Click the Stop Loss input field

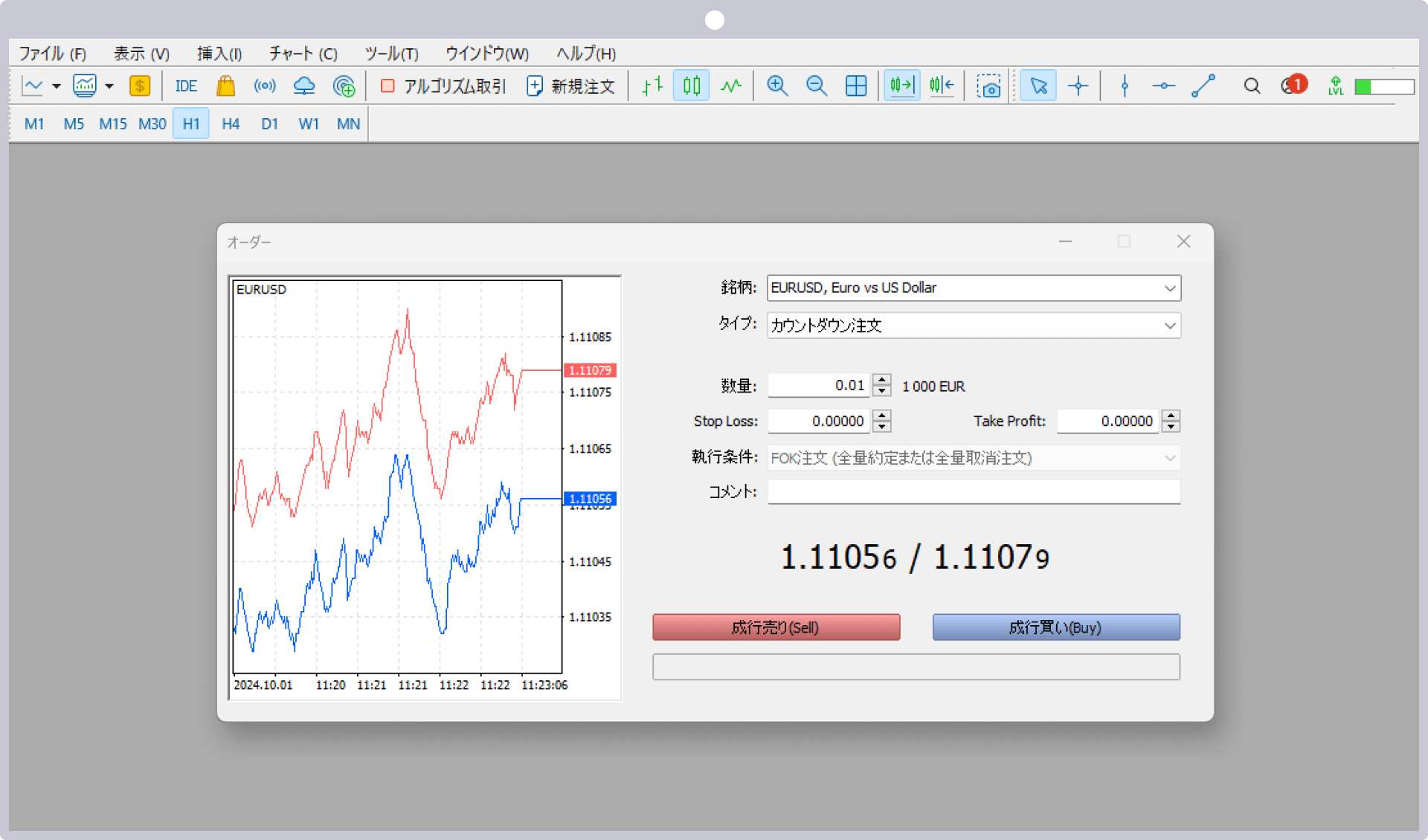click(x=819, y=421)
